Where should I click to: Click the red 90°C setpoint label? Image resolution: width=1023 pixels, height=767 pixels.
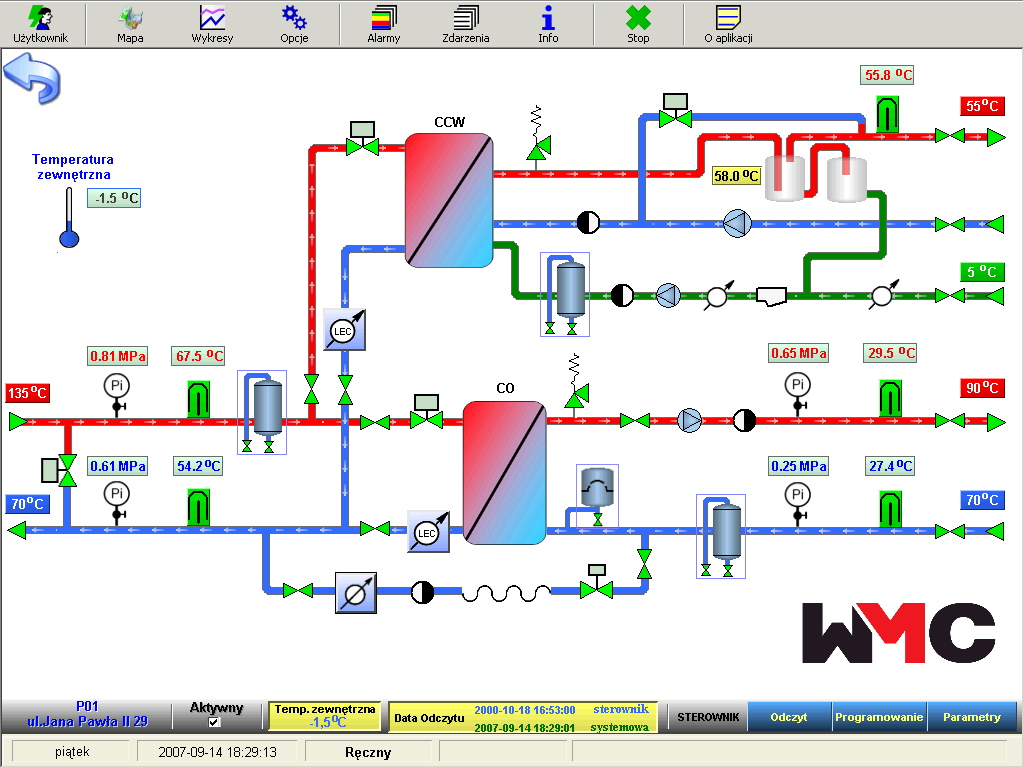coord(982,388)
